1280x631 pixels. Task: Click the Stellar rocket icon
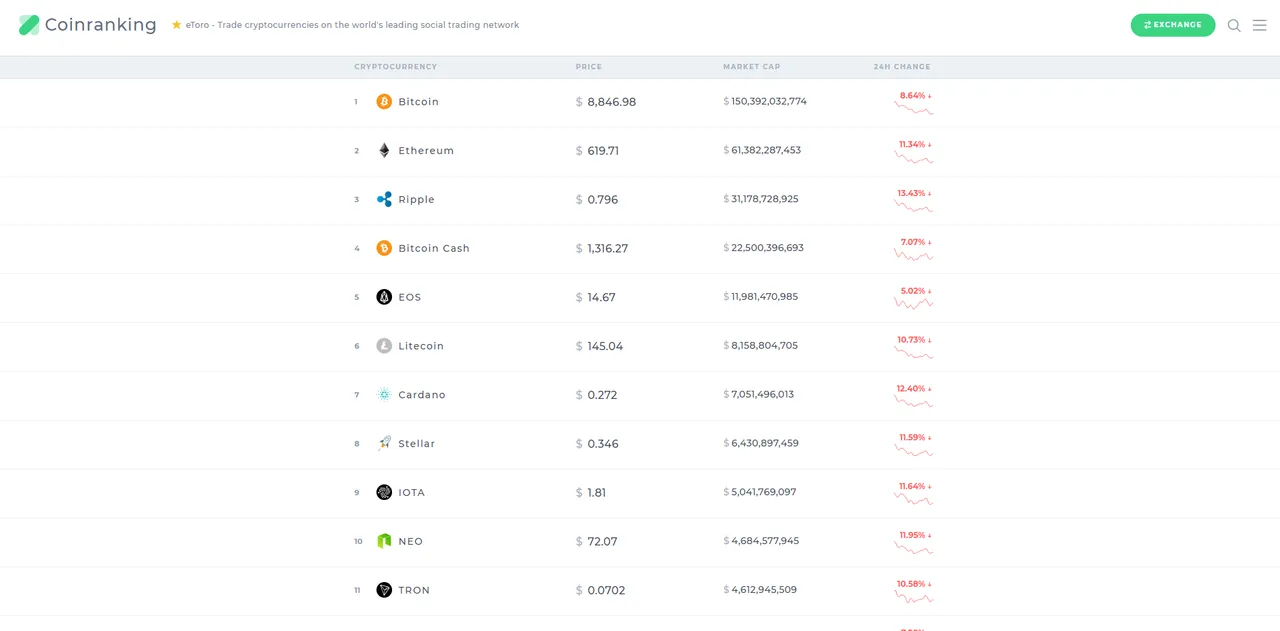pyautogui.click(x=384, y=443)
